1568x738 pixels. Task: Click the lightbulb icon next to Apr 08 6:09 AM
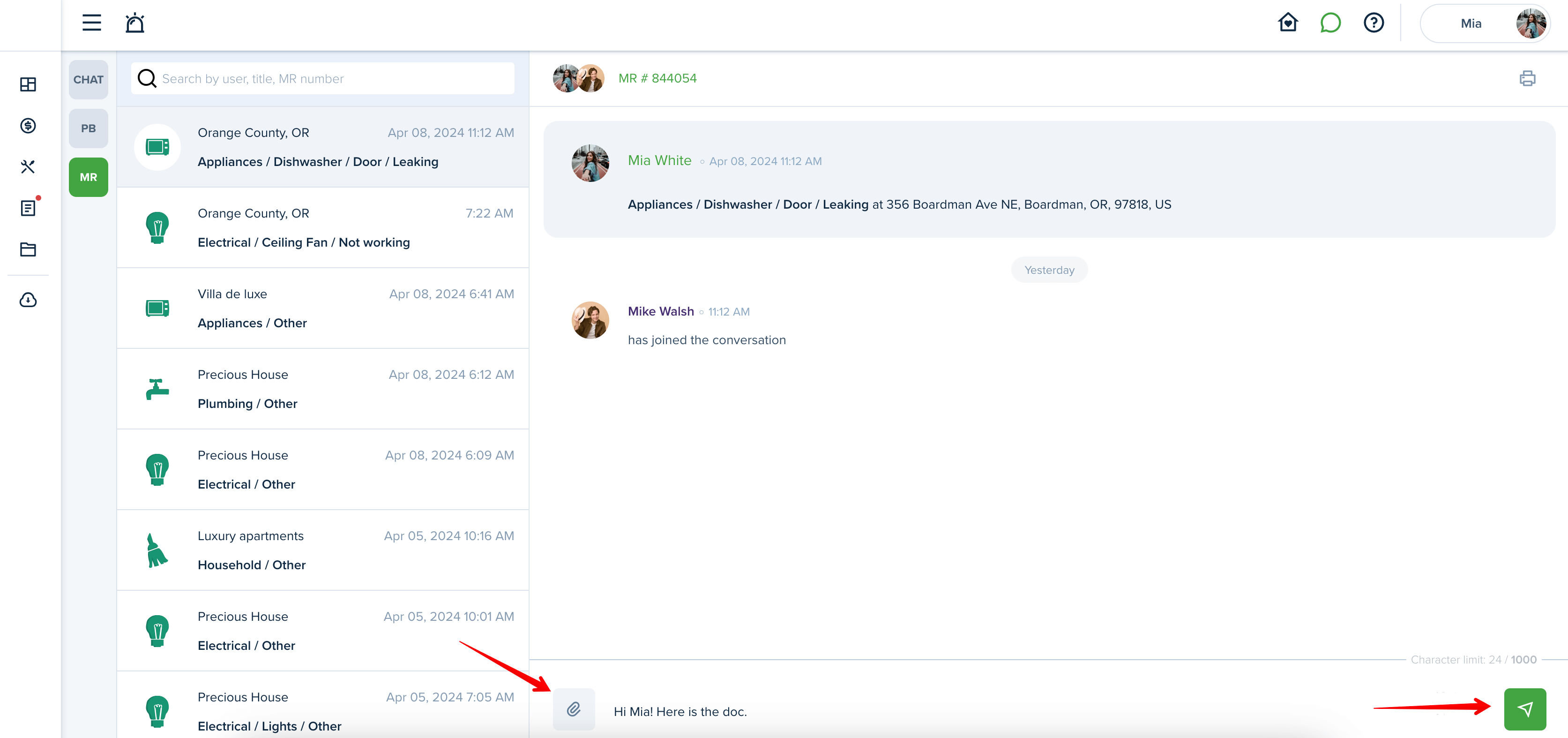point(157,469)
